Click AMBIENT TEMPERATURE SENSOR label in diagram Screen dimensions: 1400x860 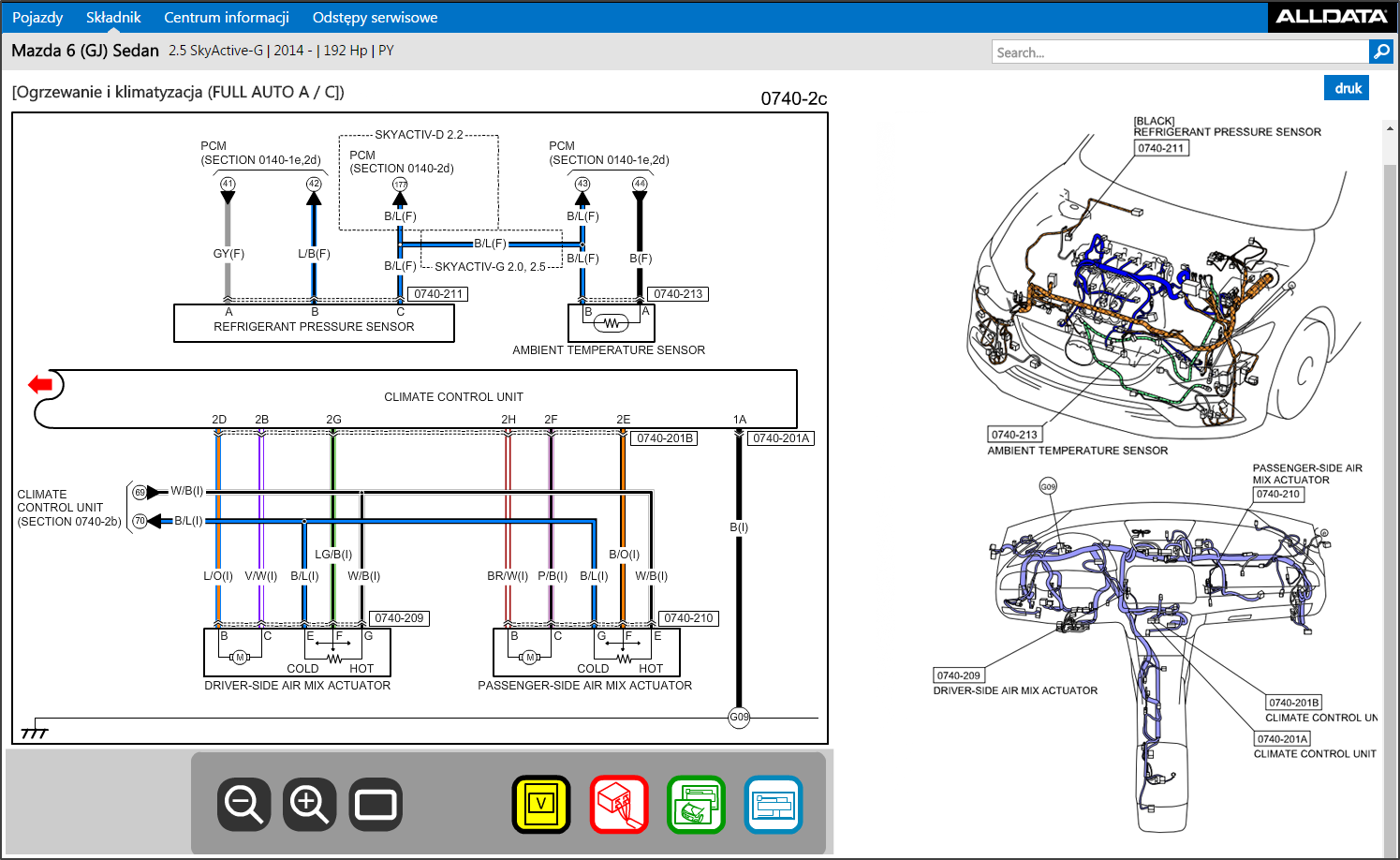(x=609, y=350)
